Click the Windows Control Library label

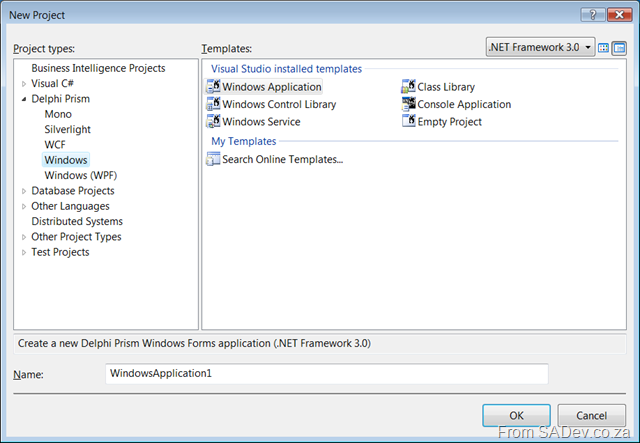(x=279, y=104)
